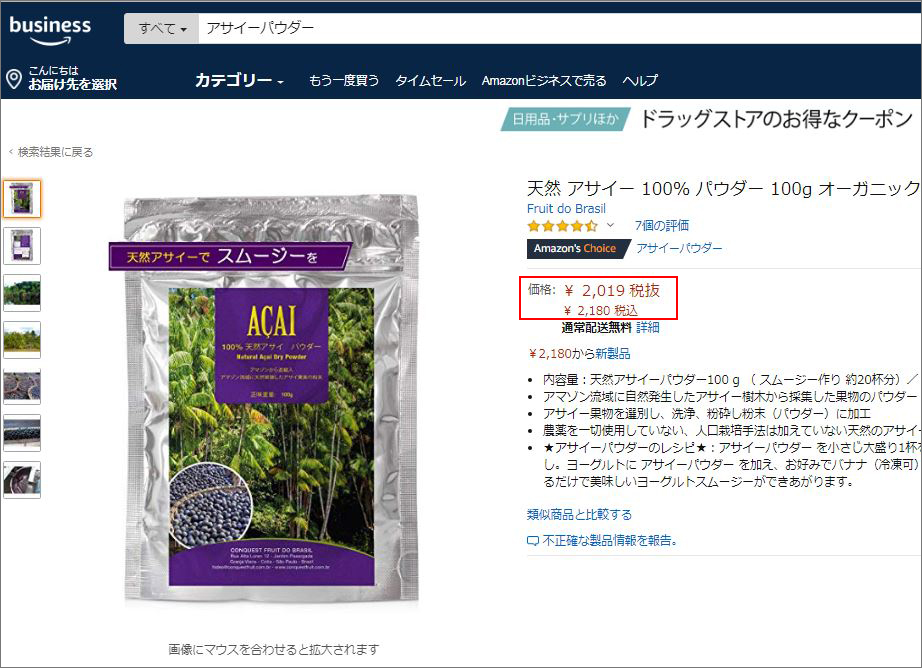Open the ヘルプ menu item
Viewport: 922px width, 668px height.
click(640, 81)
